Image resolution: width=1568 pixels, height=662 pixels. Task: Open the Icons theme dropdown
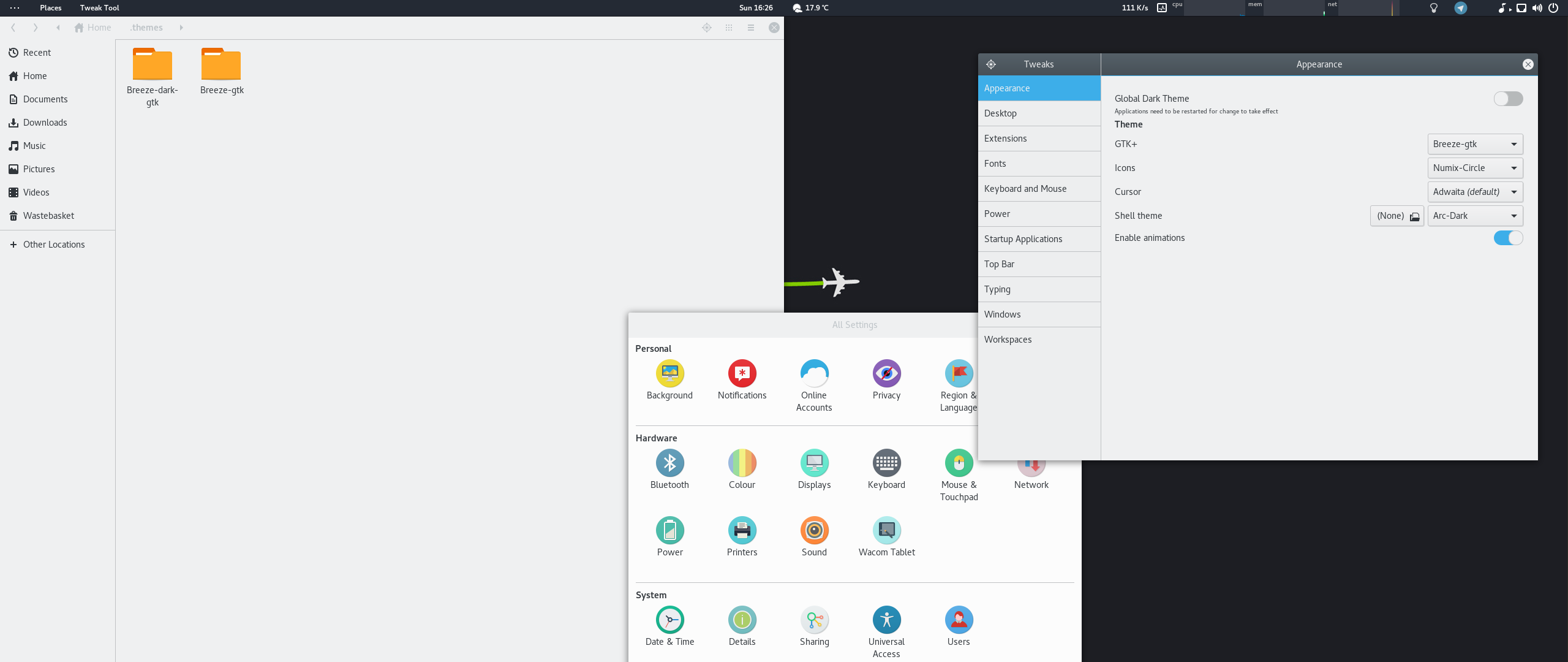tap(1474, 168)
